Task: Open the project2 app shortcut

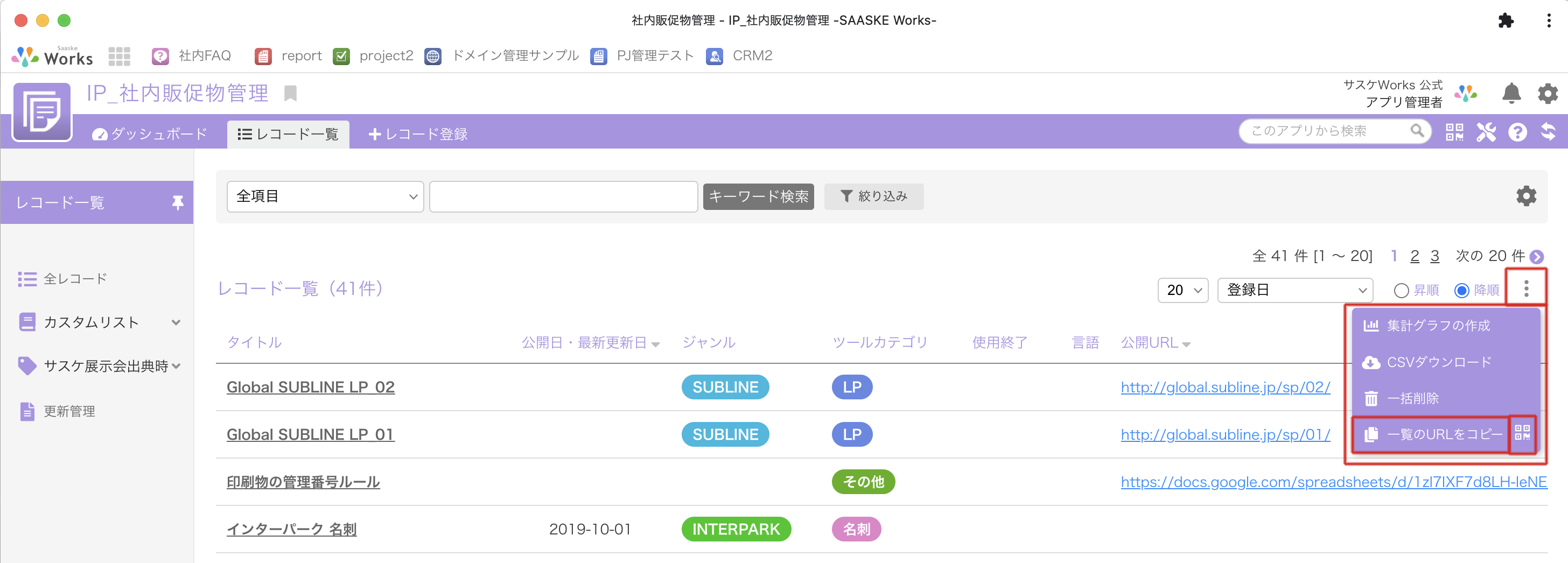Action: click(x=373, y=56)
